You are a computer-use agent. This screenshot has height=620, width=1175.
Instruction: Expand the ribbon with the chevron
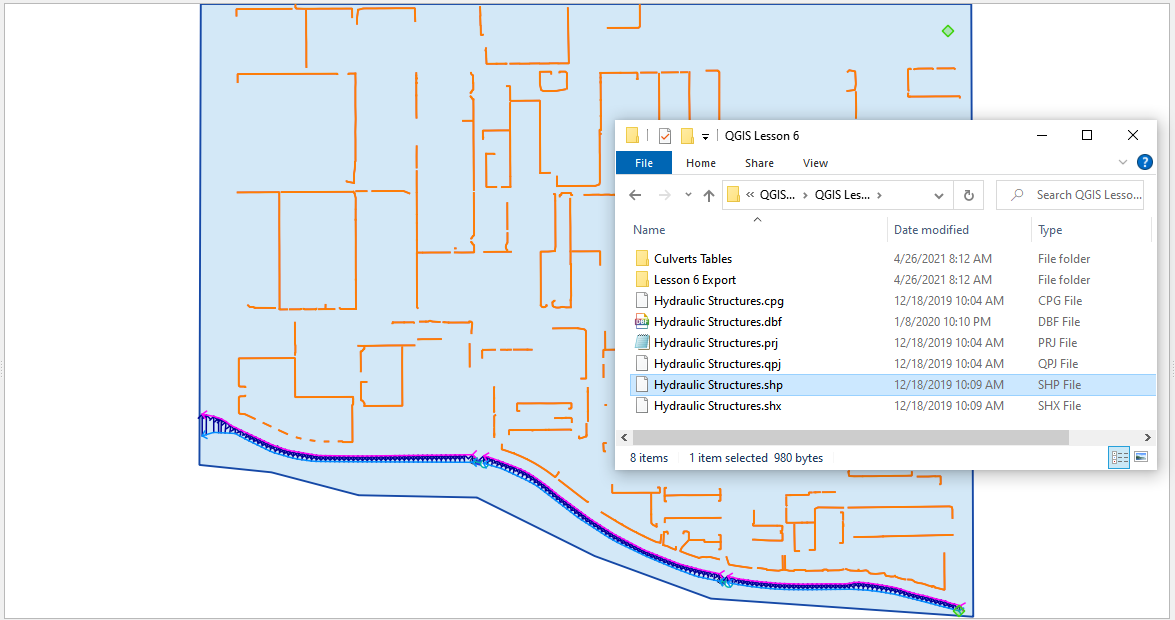pos(1123,162)
